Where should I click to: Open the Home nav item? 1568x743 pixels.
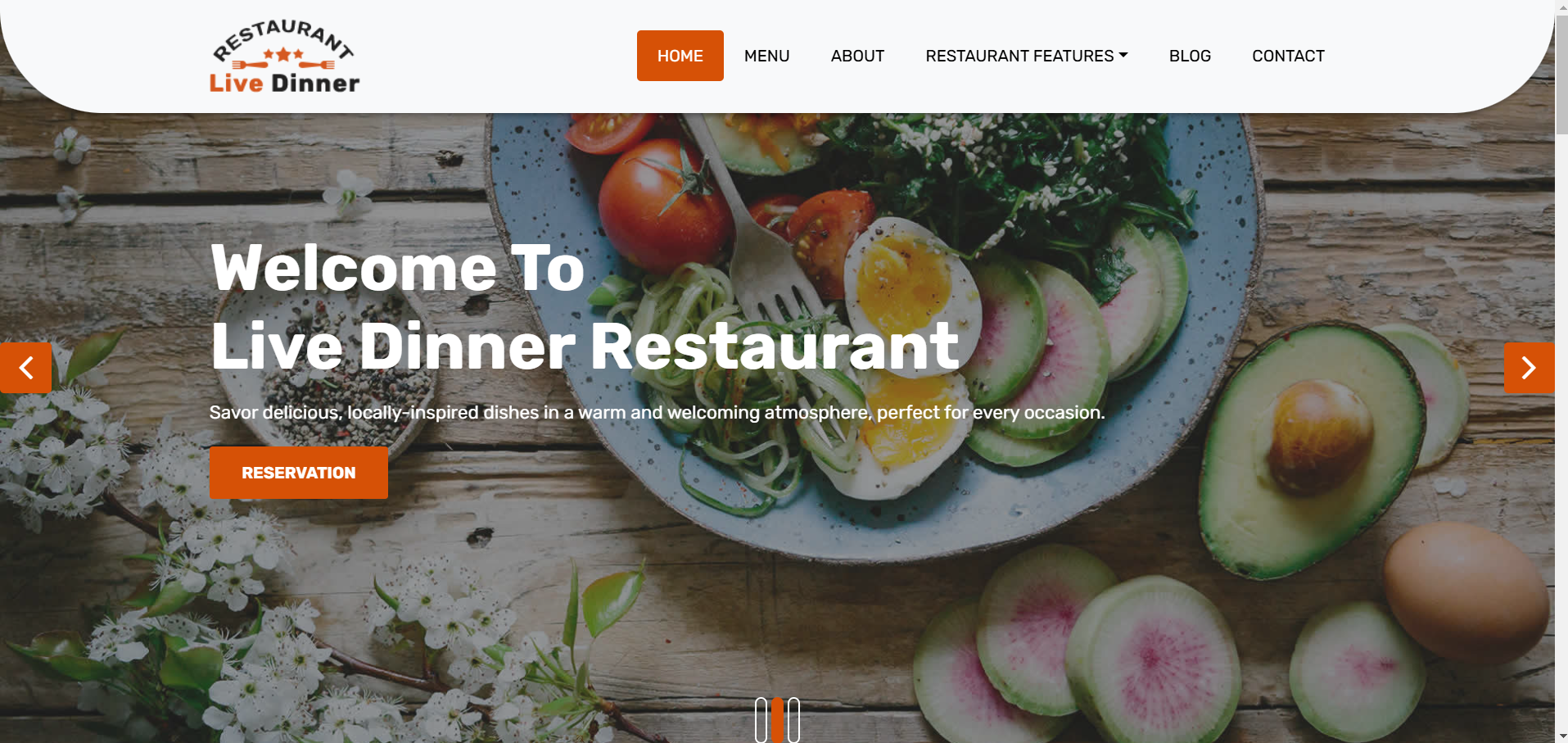click(680, 56)
